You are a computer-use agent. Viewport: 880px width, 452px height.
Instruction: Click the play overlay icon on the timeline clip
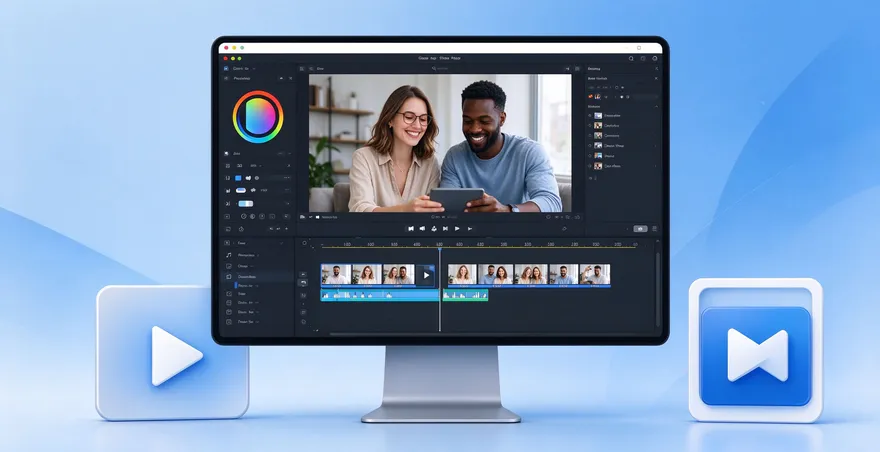(427, 275)
